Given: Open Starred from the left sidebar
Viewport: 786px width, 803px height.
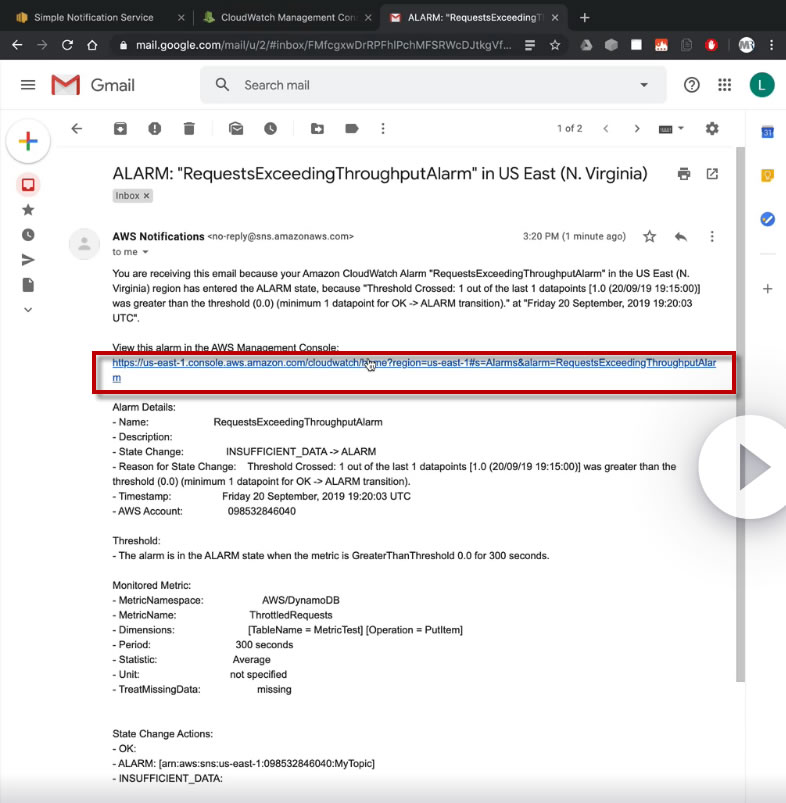Looking at the screenshot, I should point(28,209).
